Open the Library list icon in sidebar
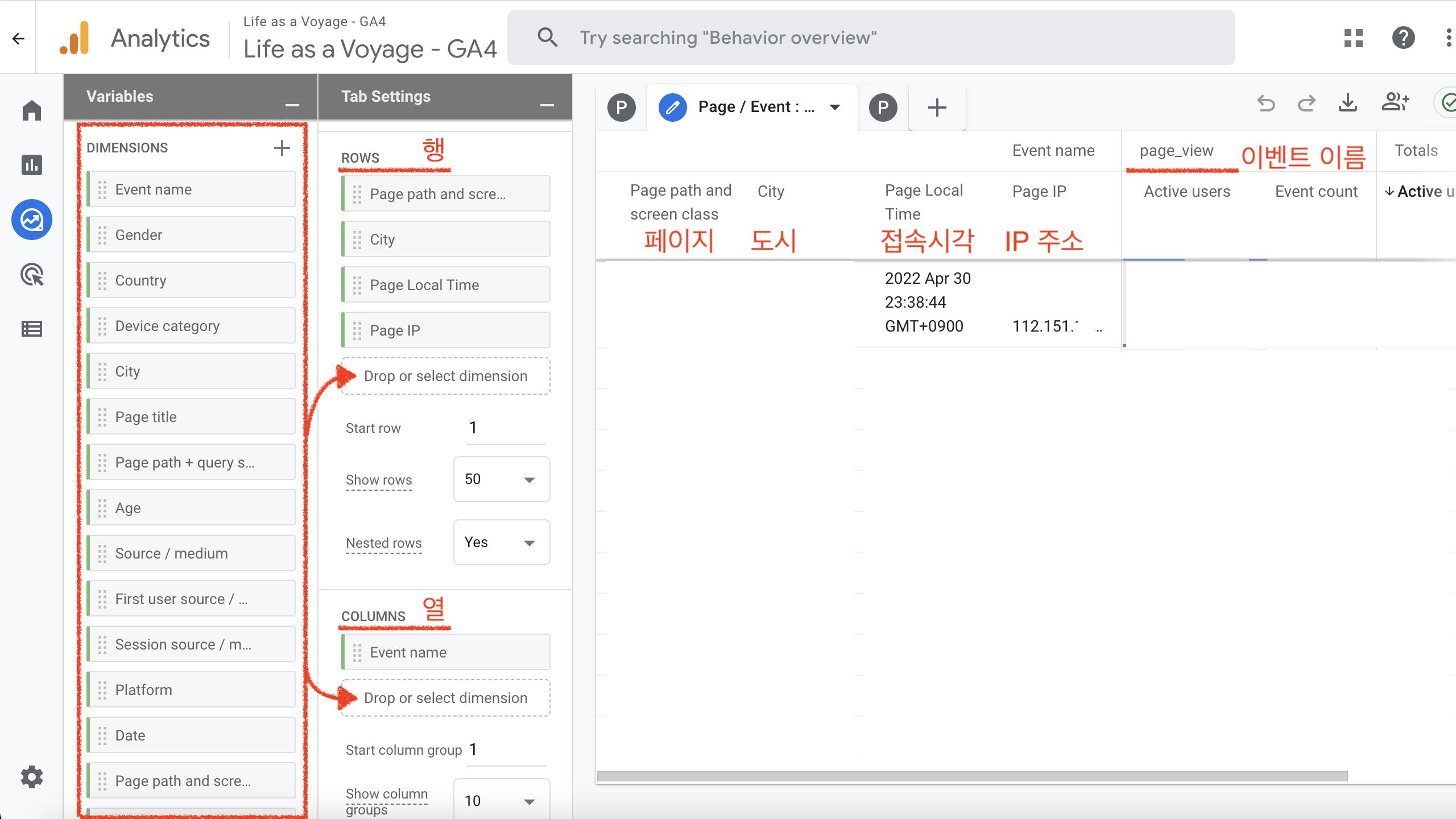Viewport: 1456px width, 819px height. click(32, 329)
